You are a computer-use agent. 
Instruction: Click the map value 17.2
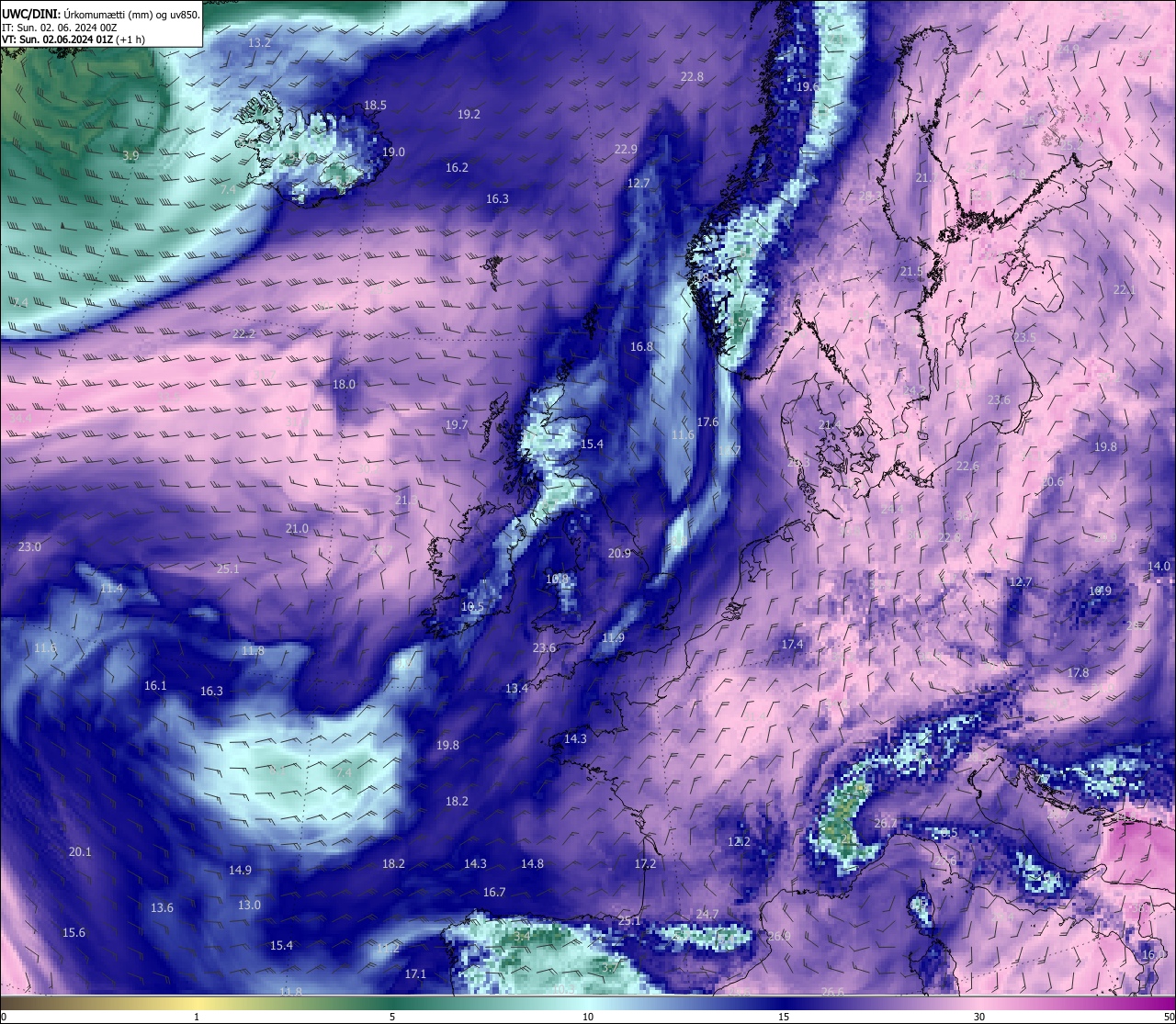click(x=645, y=864)
